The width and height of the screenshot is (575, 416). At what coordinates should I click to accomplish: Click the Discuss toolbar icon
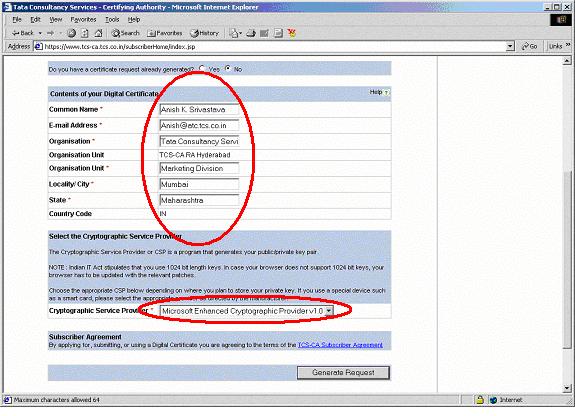click(x=278, y=33)
